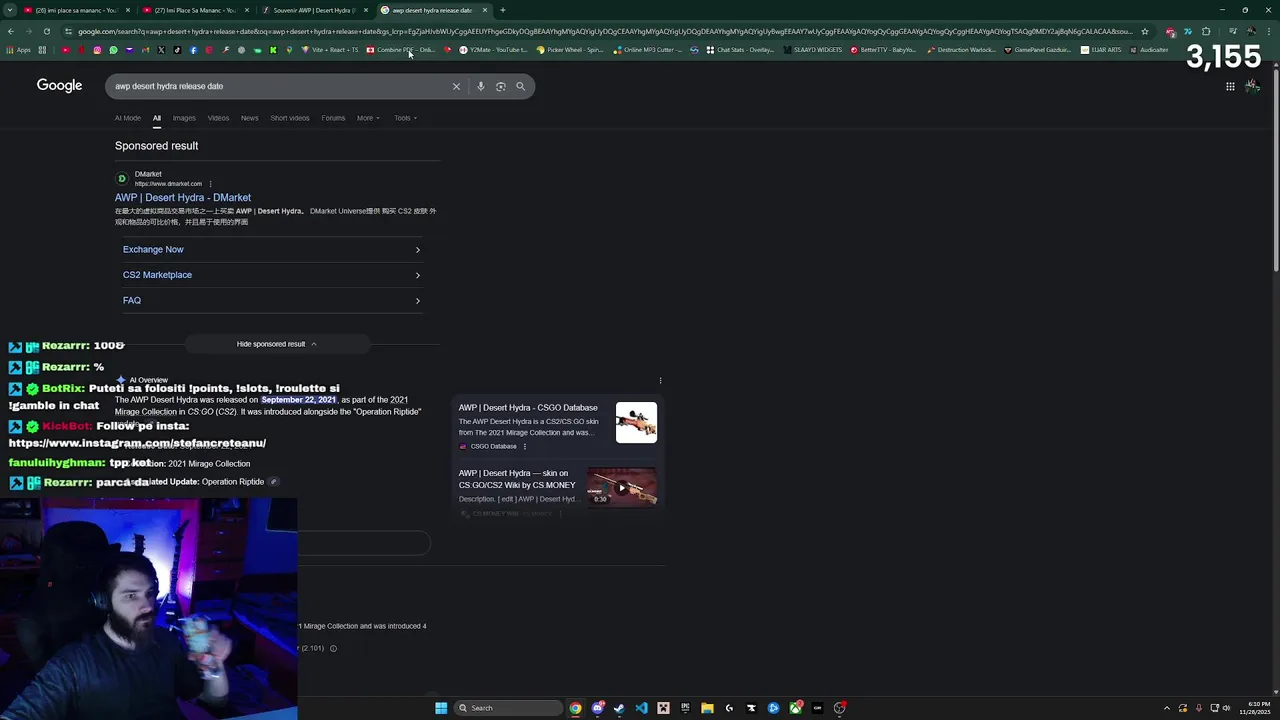Screen dimensions: 1280x720
Task: Open the Chat Stats Overlay bookmark
Action: pyautogui.click(x=740, y=50)
